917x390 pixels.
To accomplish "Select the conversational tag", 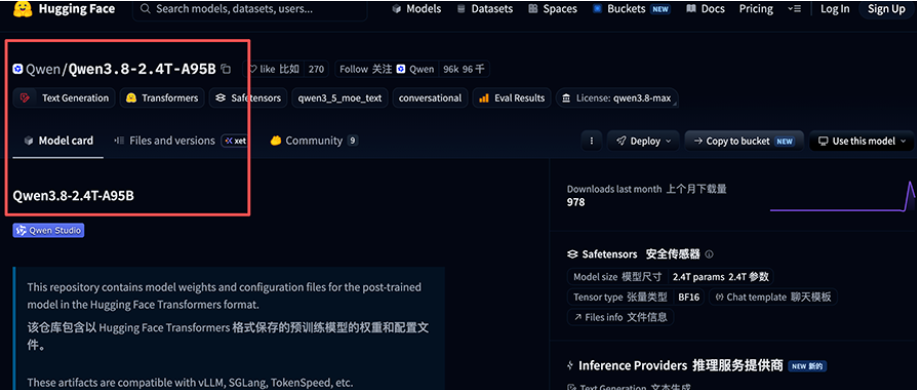I will click(x=430, y=98).
